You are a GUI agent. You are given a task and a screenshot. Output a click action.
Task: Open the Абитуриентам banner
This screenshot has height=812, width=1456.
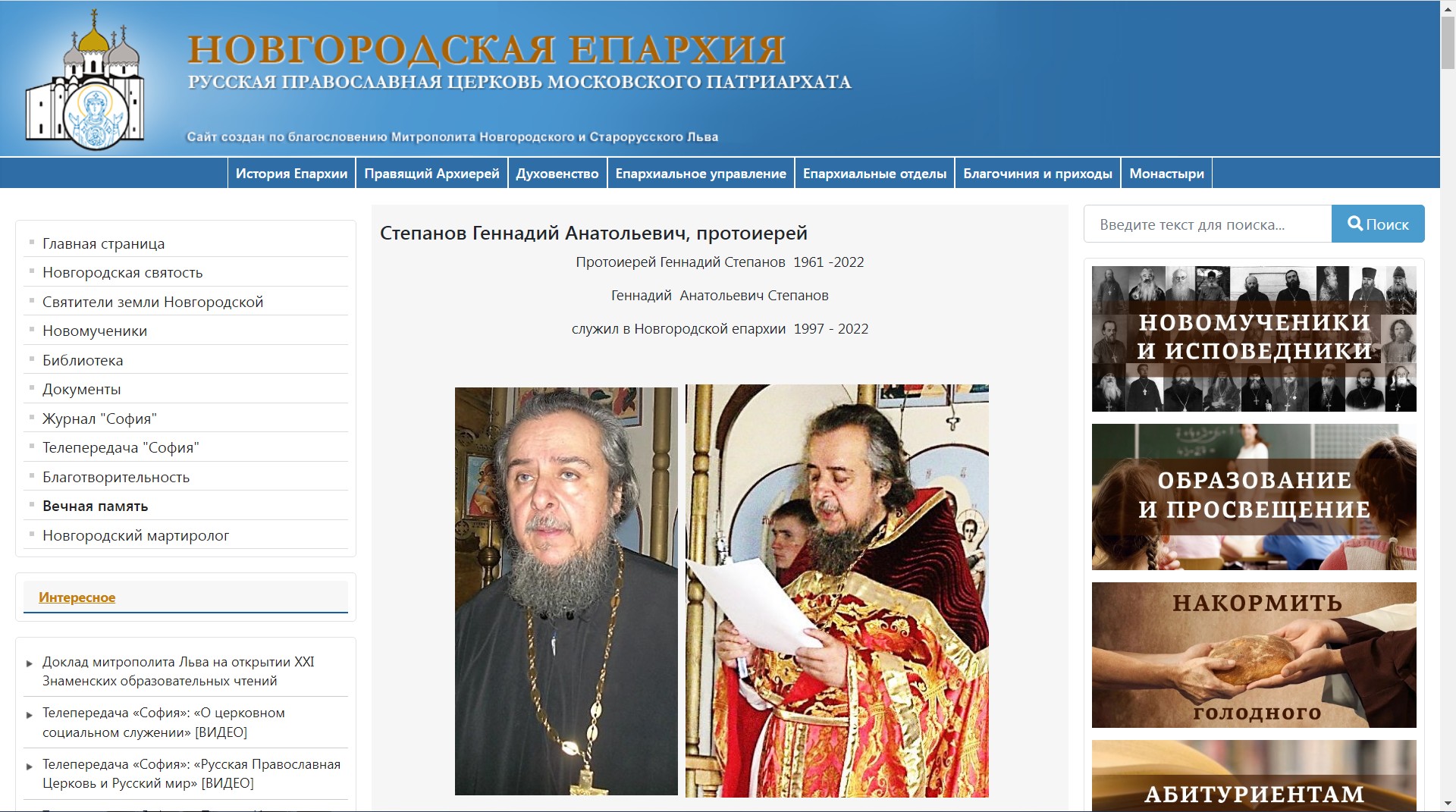[x=1254, y=776]
